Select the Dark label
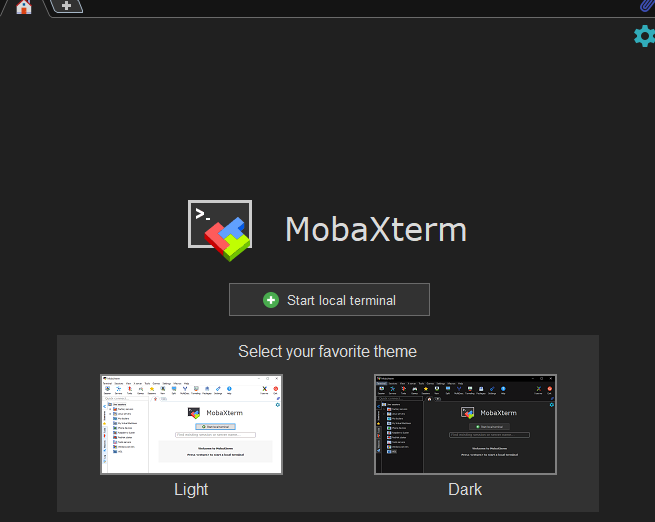This screenshot has width=655, height=522. click(x=465, y=489)
